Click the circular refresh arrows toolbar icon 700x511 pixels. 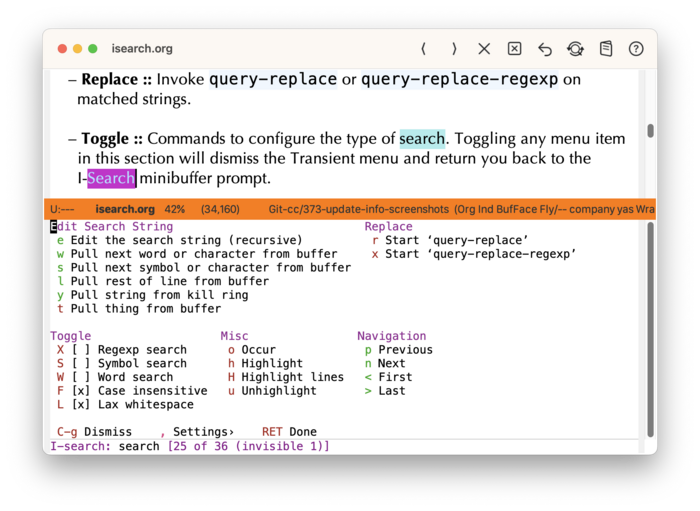click(x=575, y=49)
